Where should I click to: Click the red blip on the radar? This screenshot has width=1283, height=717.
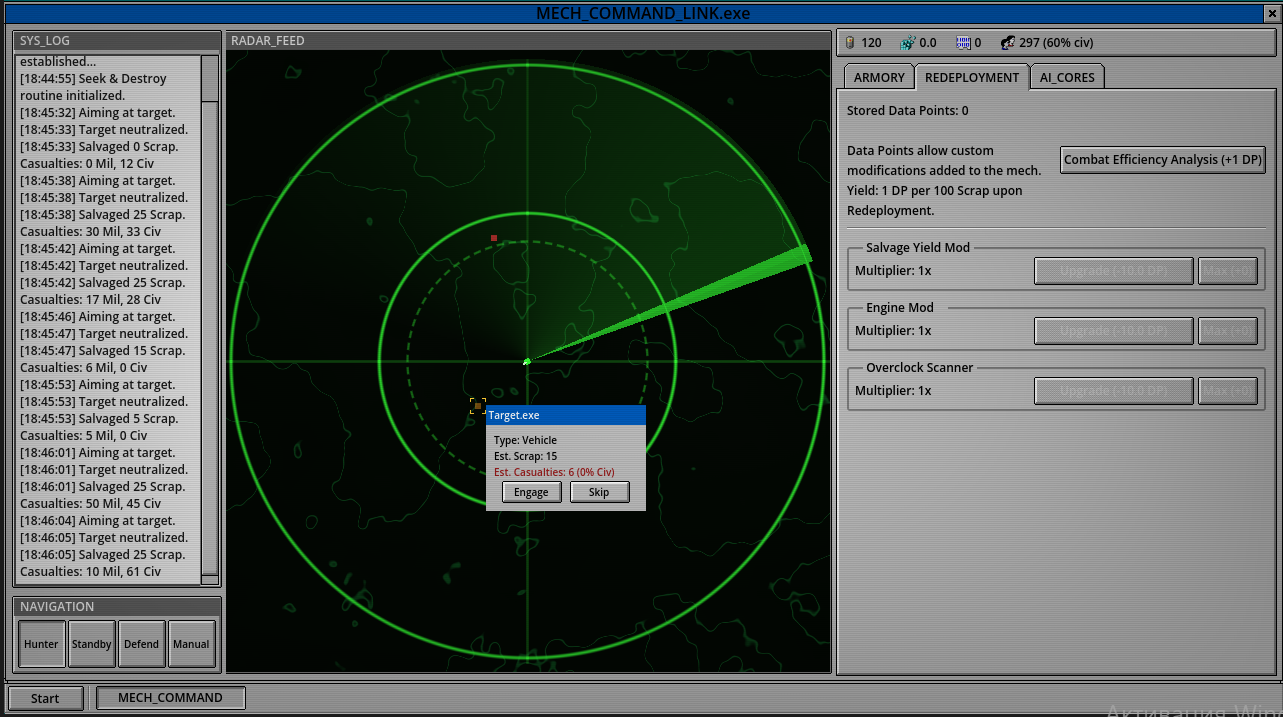click(494, 238)
